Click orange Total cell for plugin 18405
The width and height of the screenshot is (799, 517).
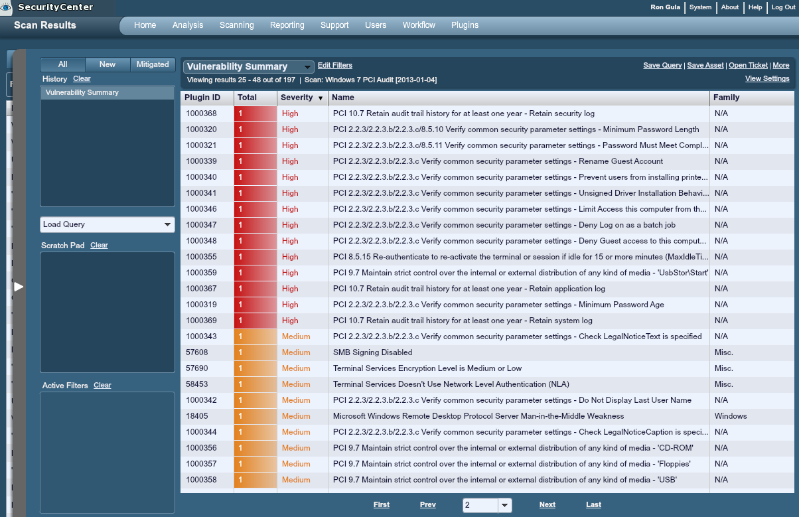[x=255, y=416]
